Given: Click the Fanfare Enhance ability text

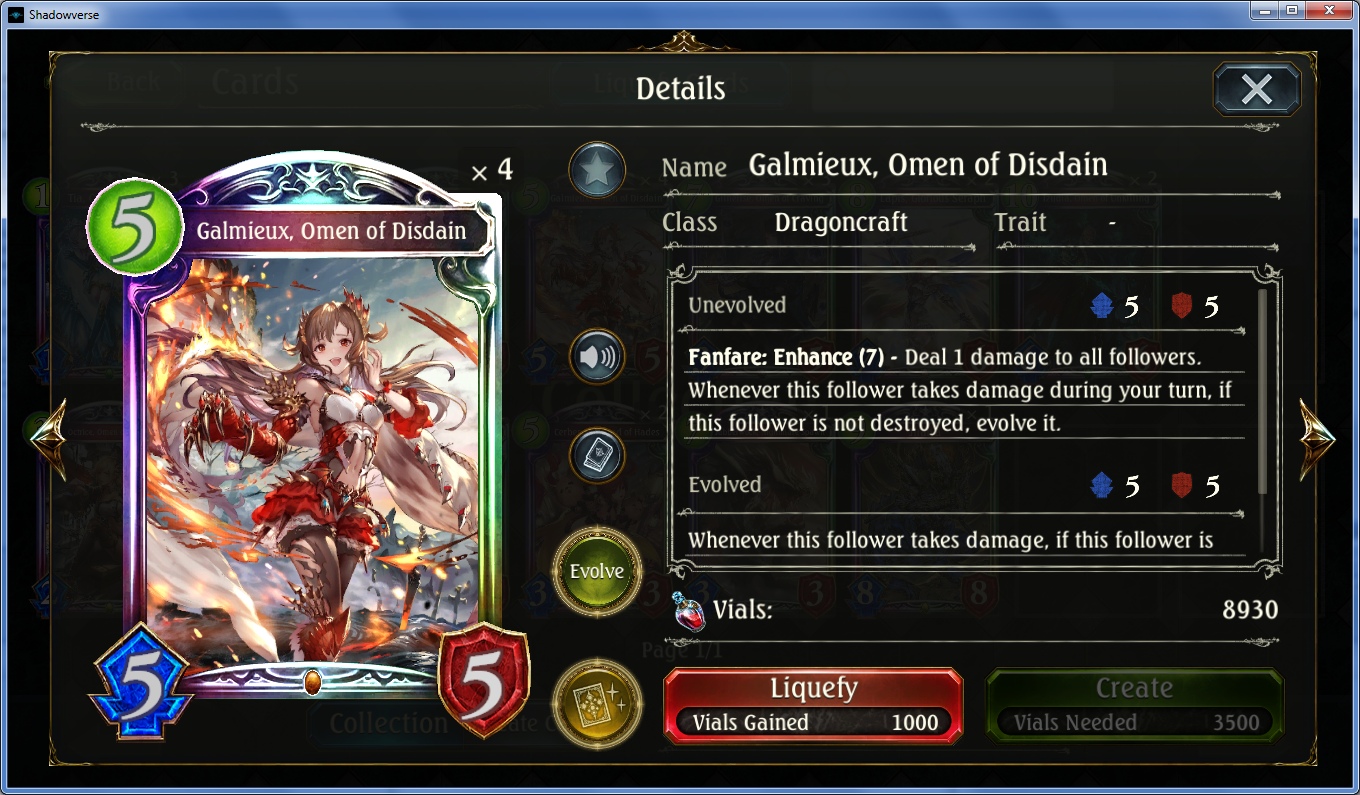Looking at the screenshot, I should (786, 357).
